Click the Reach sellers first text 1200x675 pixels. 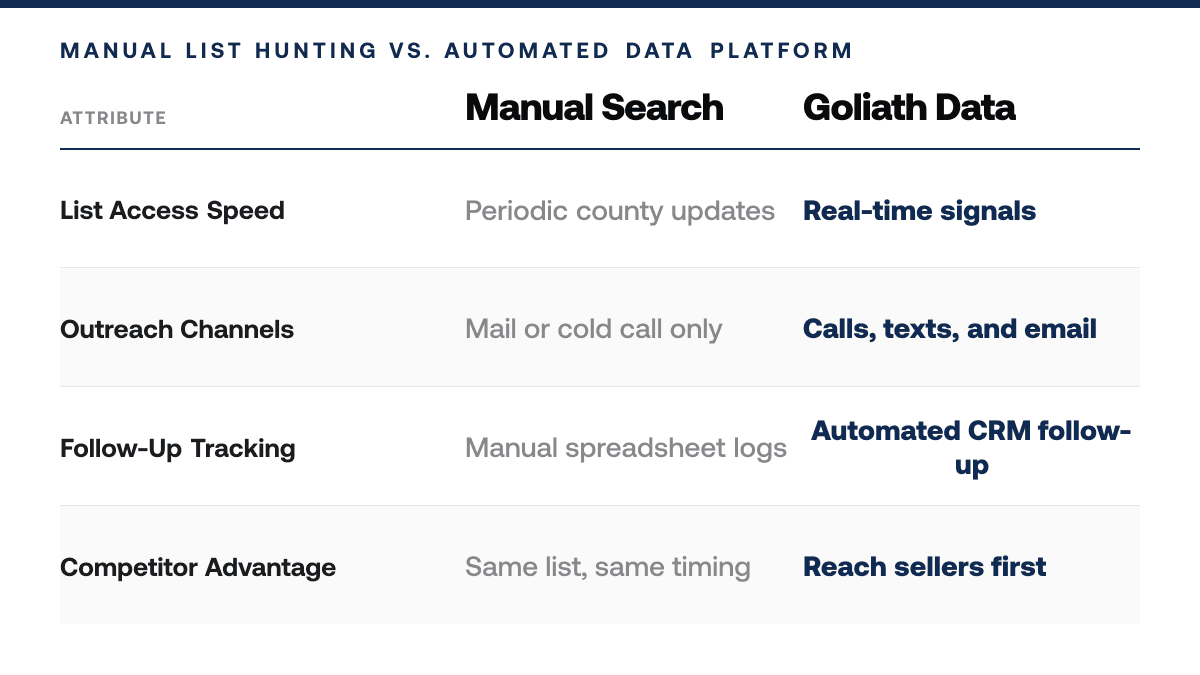[x=924, y=567]
